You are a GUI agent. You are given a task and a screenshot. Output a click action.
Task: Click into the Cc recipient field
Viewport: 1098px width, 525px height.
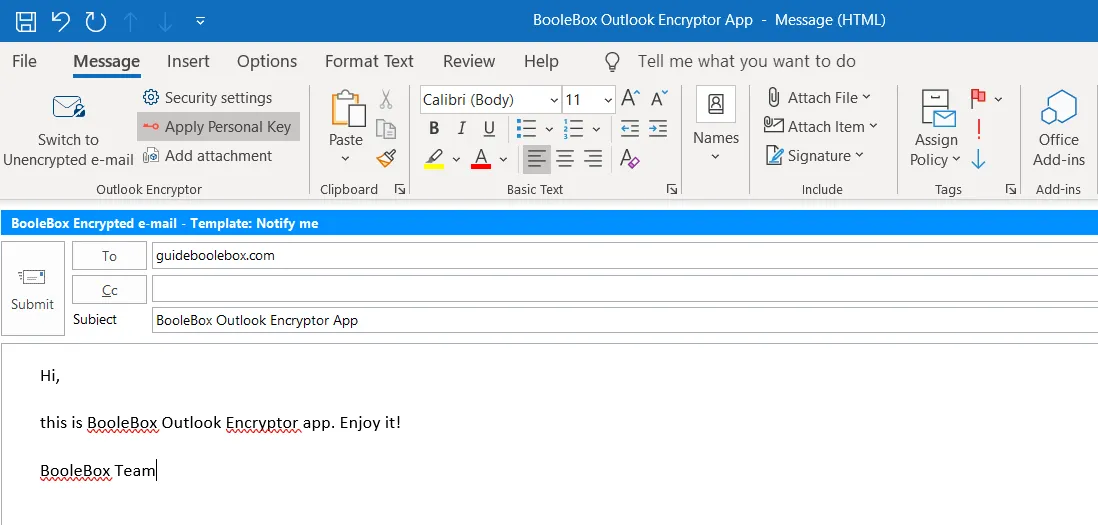point(625,289)
